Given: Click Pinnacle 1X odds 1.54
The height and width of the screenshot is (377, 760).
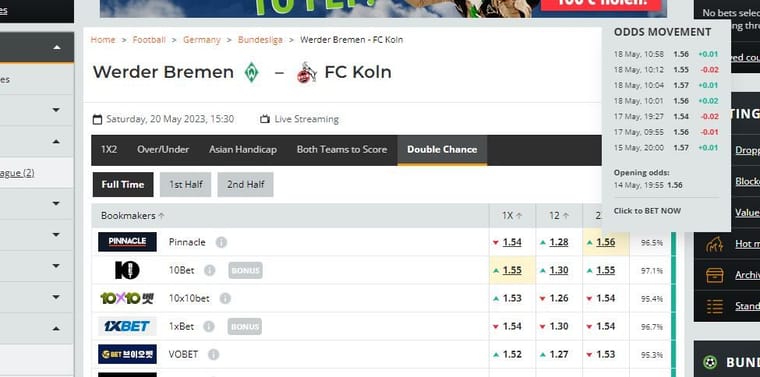Looking at the screenshot, I should coord(512,242).
